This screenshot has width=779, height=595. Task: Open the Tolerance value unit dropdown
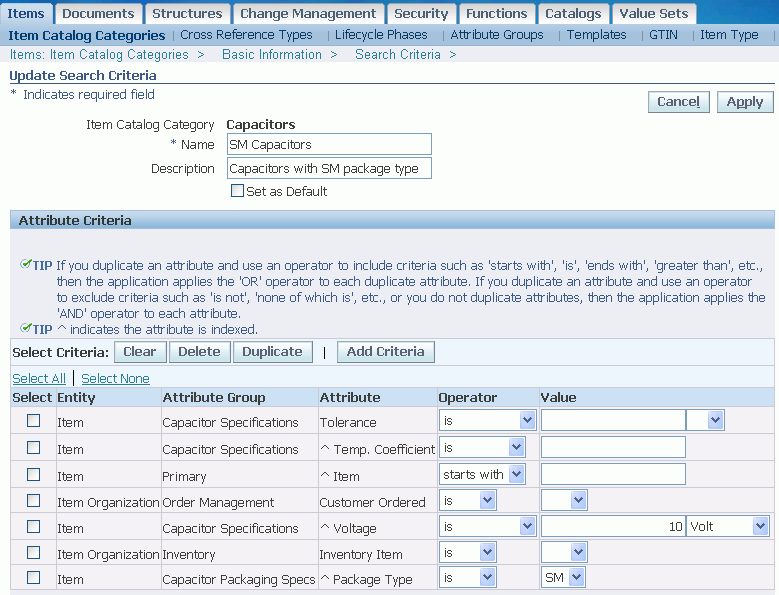[x=704, y=421]
